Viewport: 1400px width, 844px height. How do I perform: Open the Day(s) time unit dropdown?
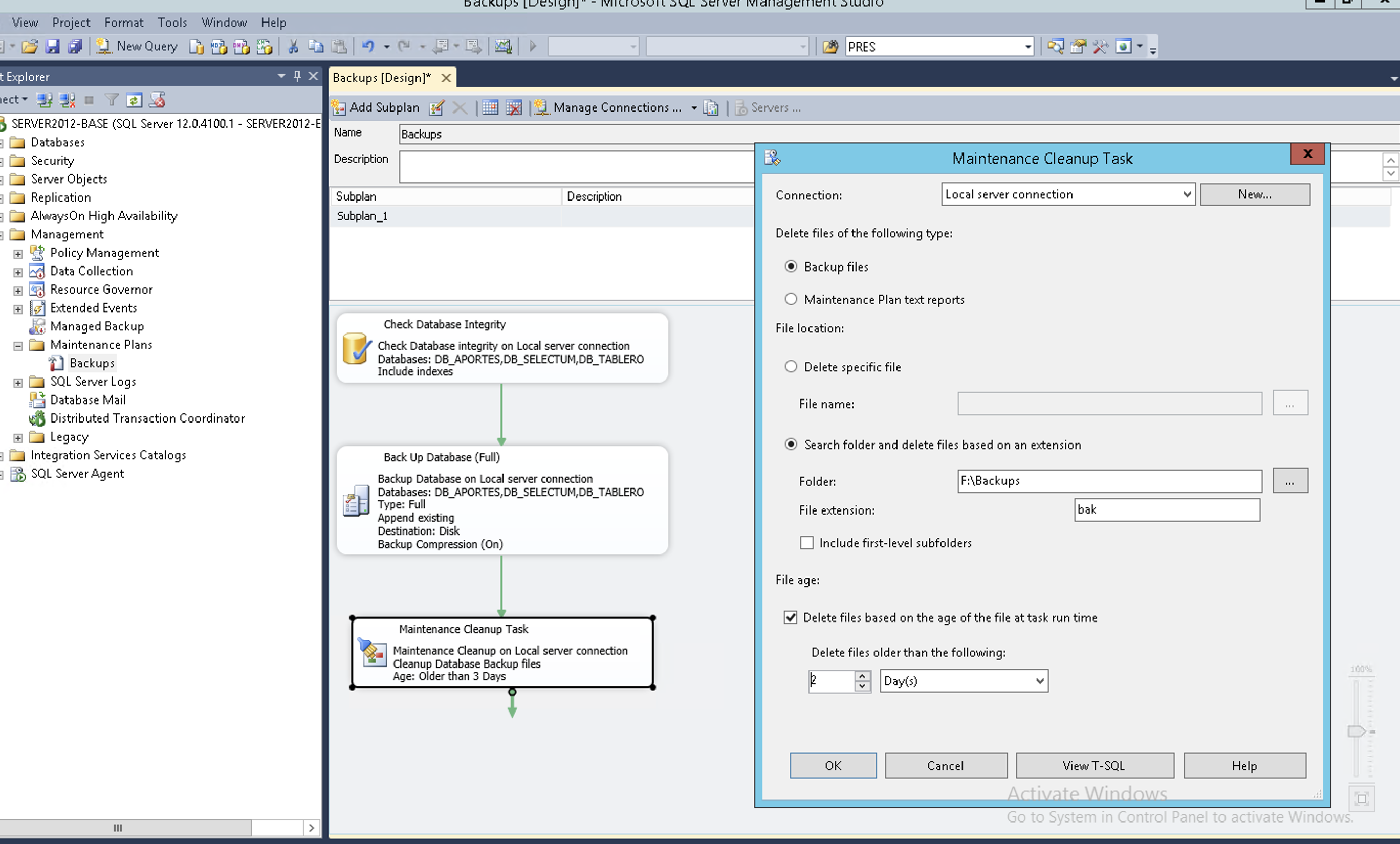[1039, 680]
